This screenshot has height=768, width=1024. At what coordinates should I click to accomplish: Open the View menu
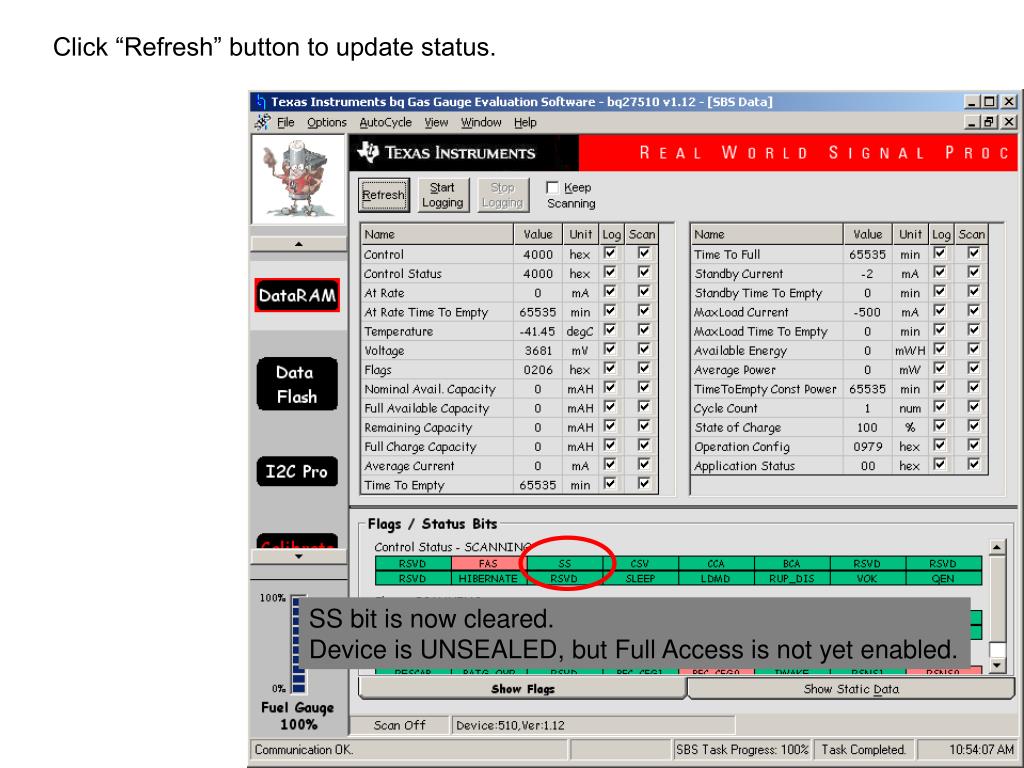[436, 122]
